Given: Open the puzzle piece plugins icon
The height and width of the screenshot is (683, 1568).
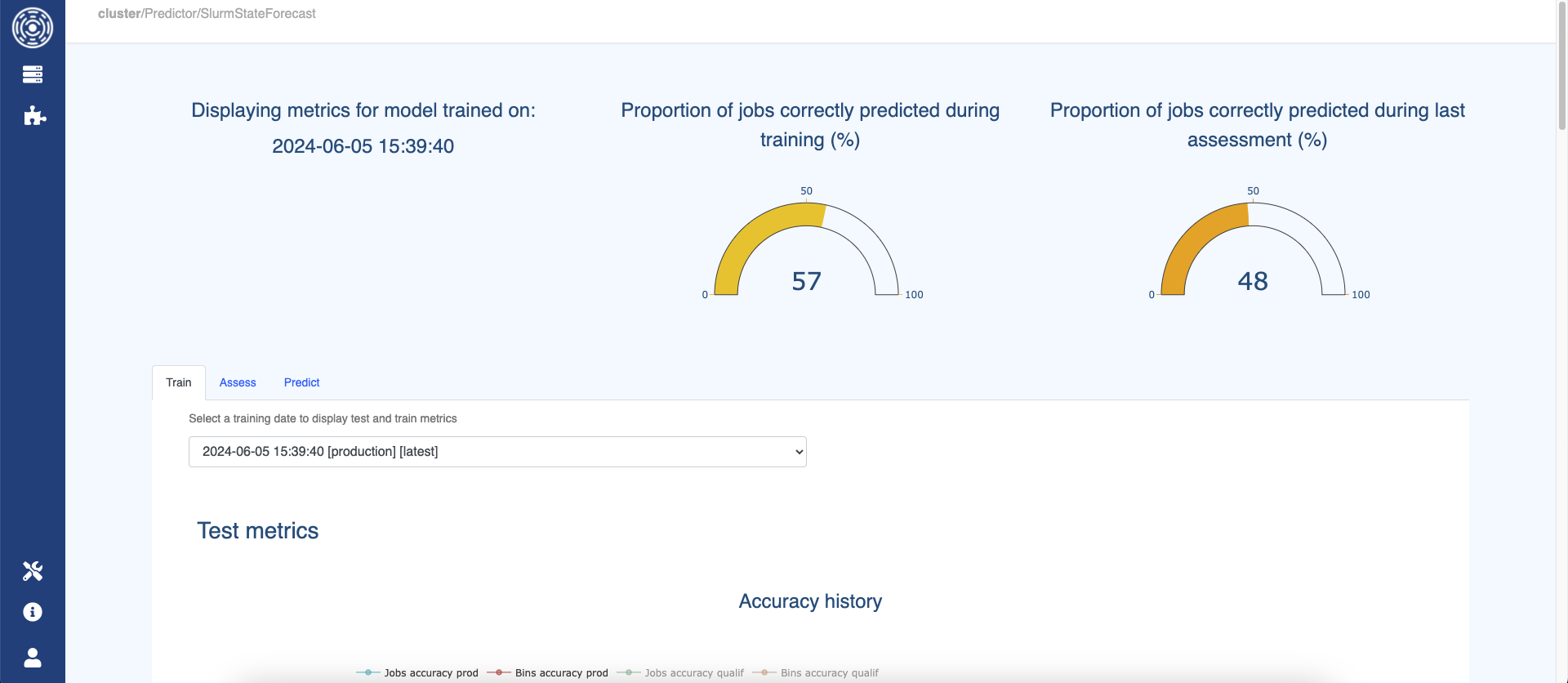Looking at the screenshot, I should point(33,116).
